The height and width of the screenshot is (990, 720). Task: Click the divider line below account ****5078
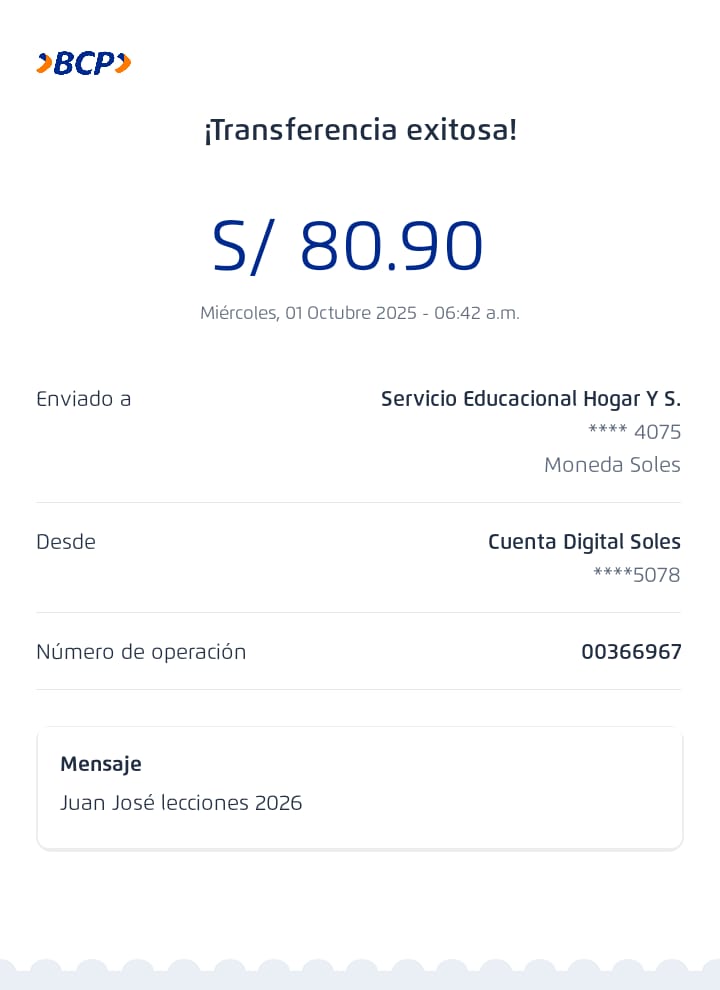coord(359,612)
